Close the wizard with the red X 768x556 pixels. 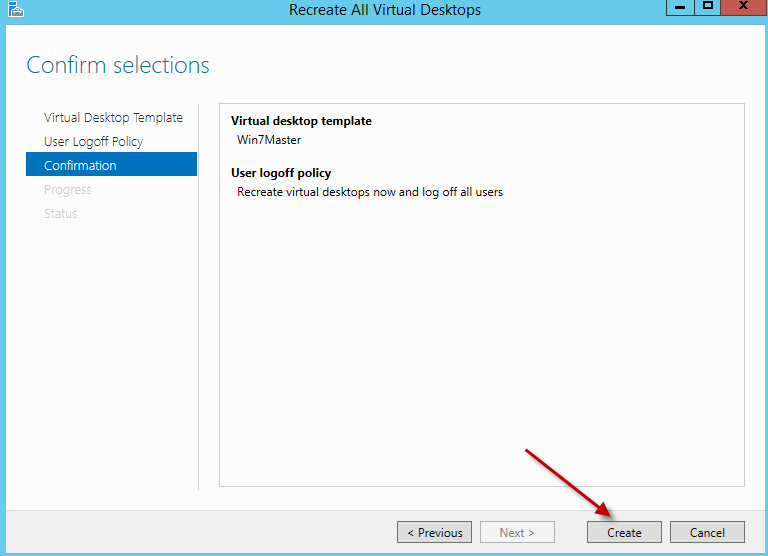click(743, 8)
